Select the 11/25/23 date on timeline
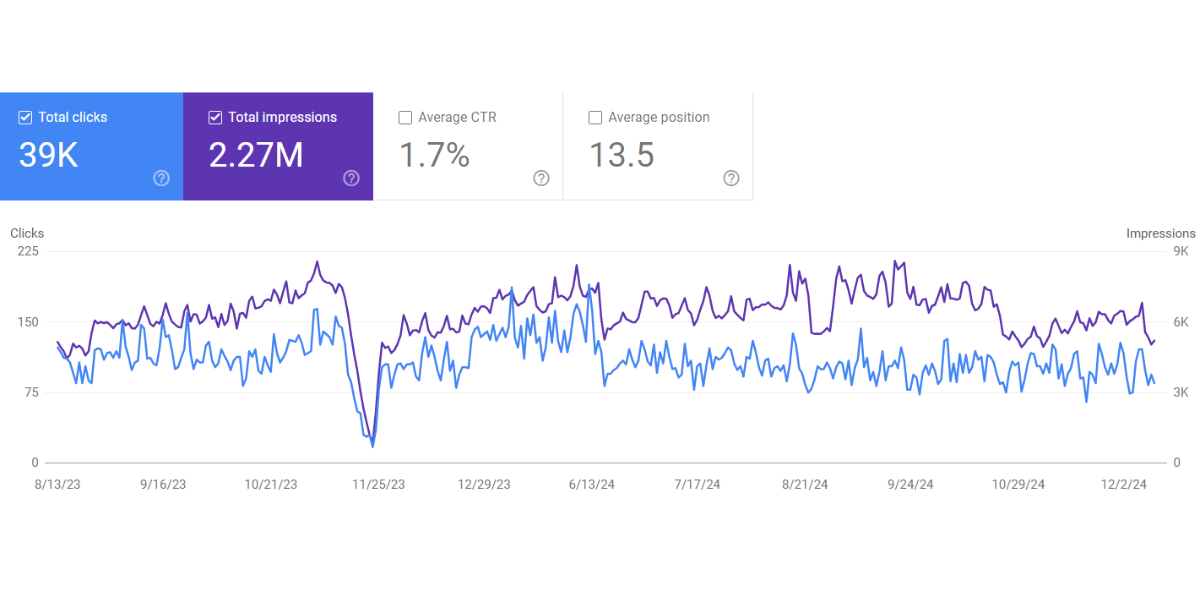Viewport: 1200px width, 600px height. (378, 484)
